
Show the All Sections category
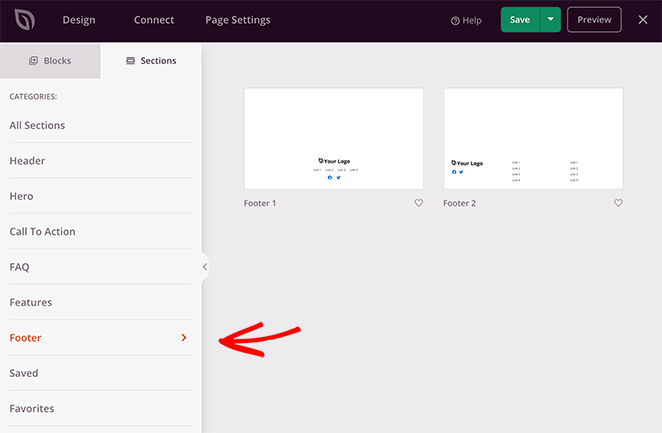pyautogui.click(x=37, y=125)
